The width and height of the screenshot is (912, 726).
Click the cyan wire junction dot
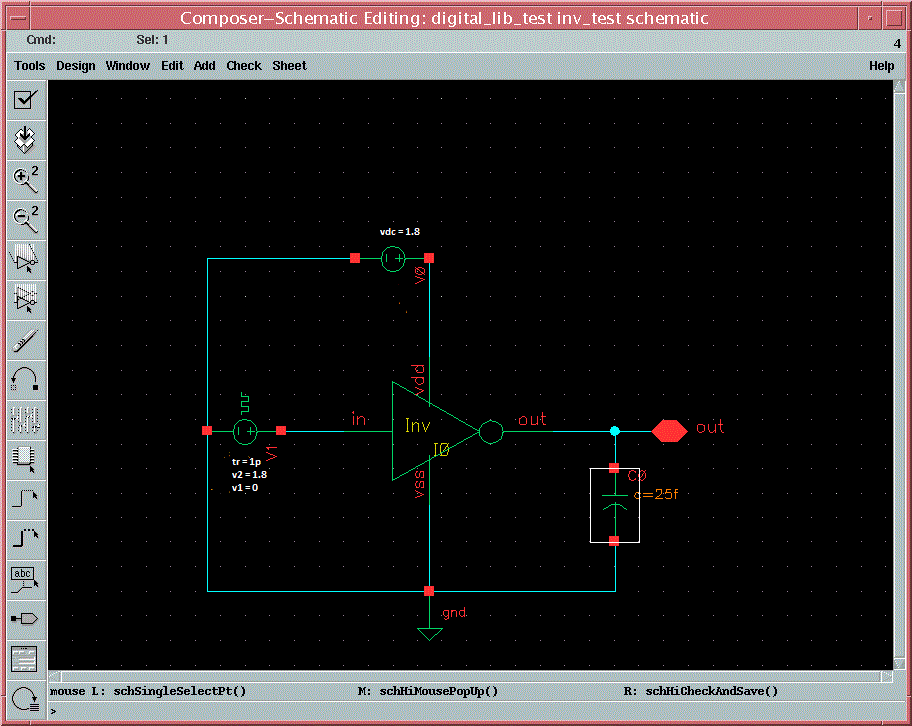click(x=615, y=431)
